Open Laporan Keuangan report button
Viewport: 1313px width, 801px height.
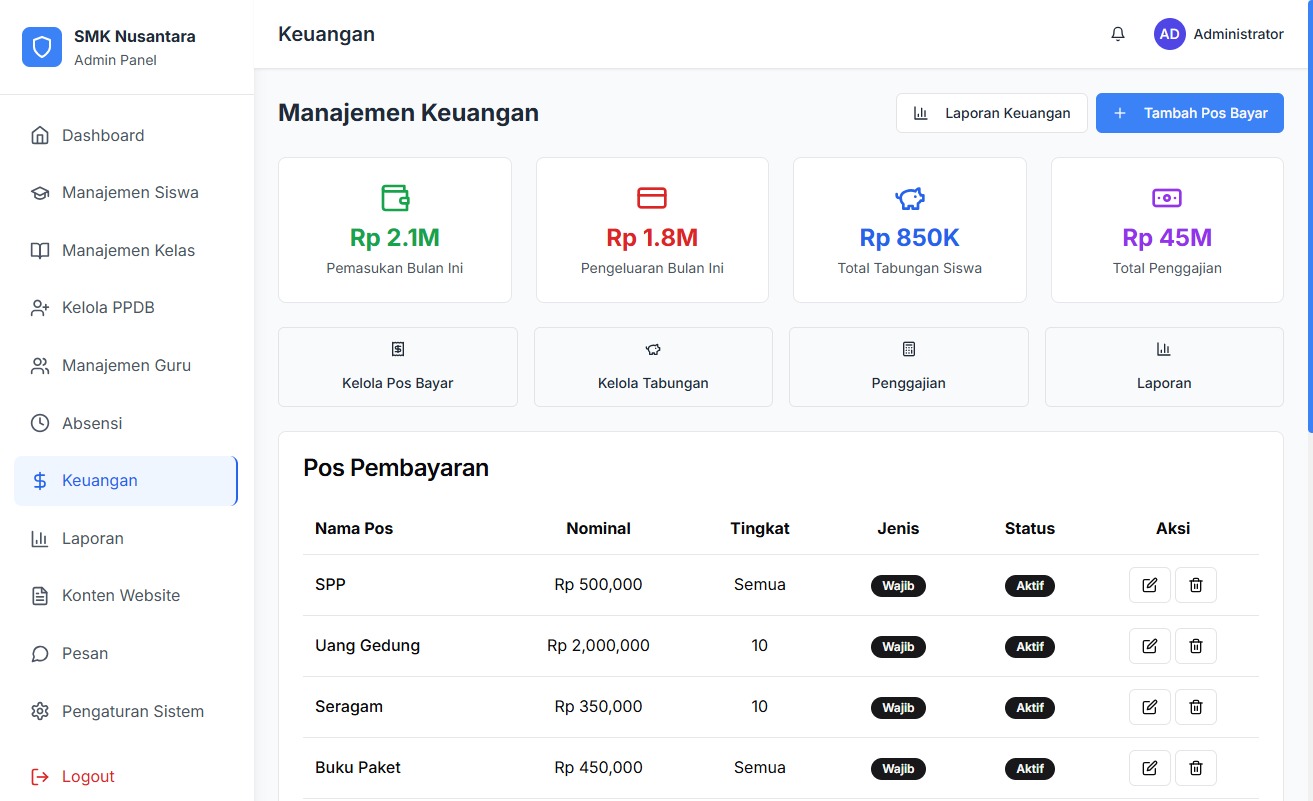tap(991, 113)
